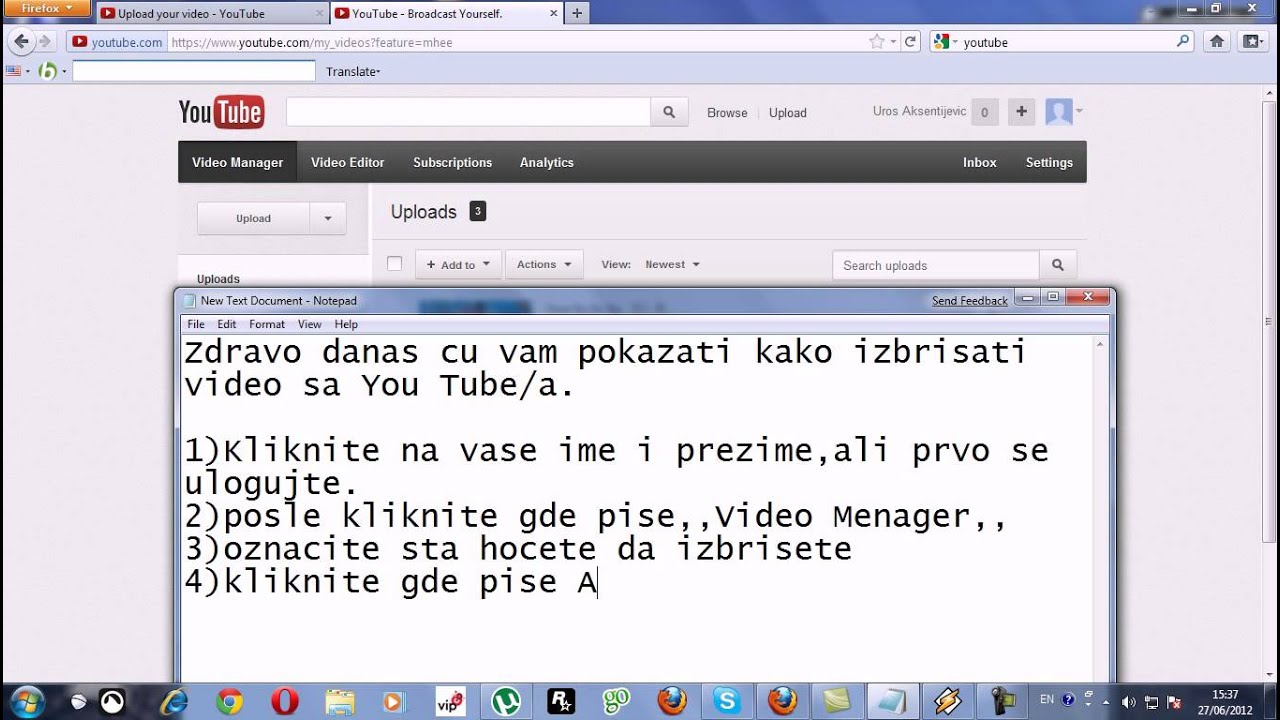Select the Video Manager tab

coord(237,162)
